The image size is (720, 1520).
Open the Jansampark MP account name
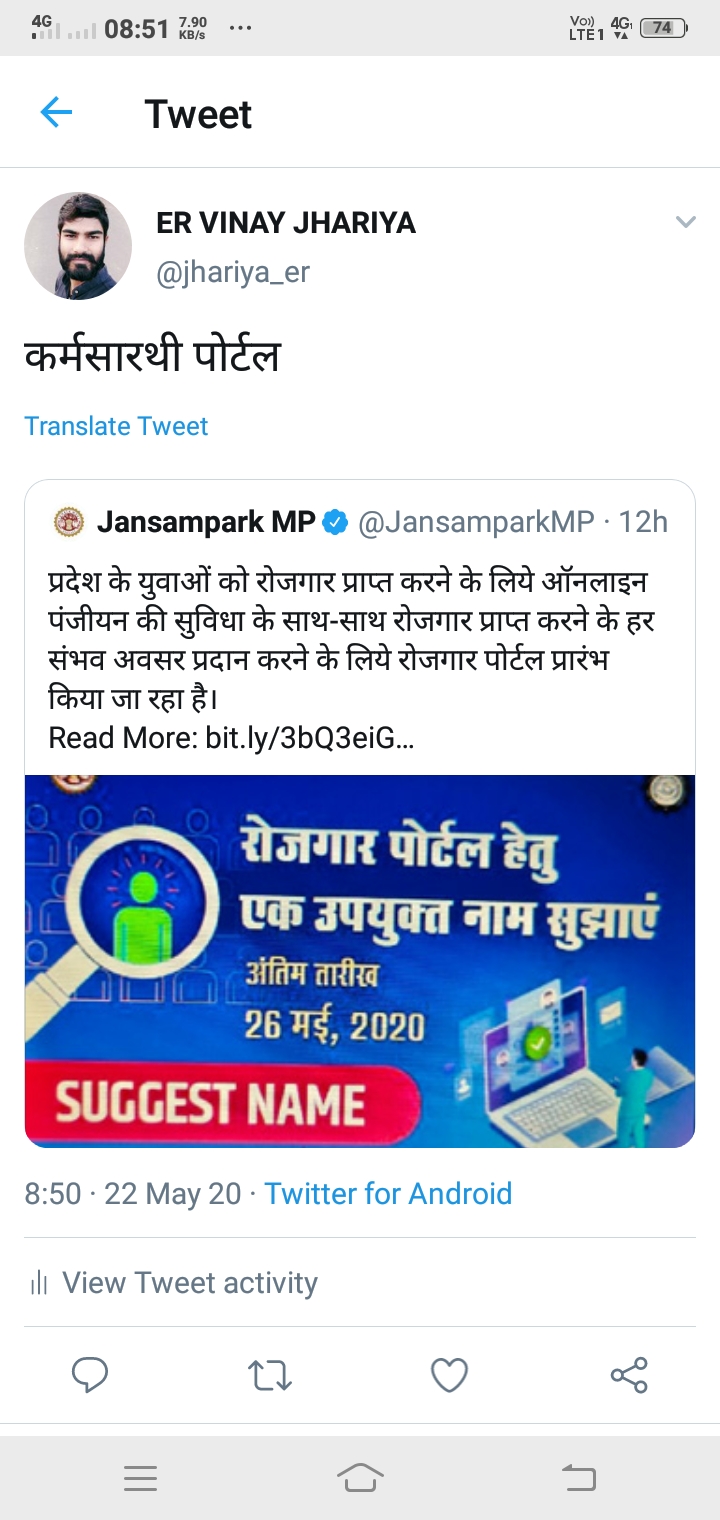(x=206, y=522)
